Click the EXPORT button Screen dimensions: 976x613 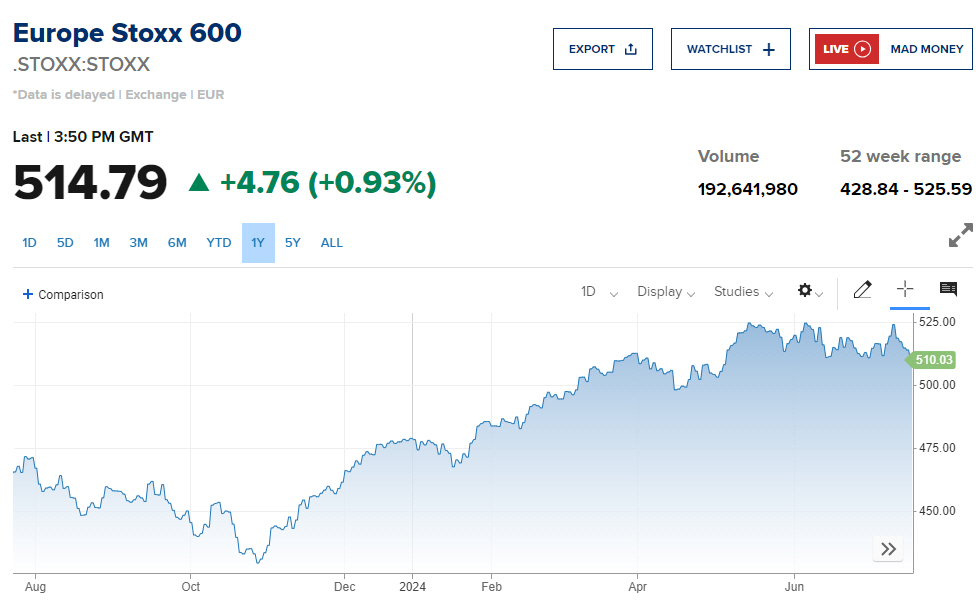coord(602,48)
